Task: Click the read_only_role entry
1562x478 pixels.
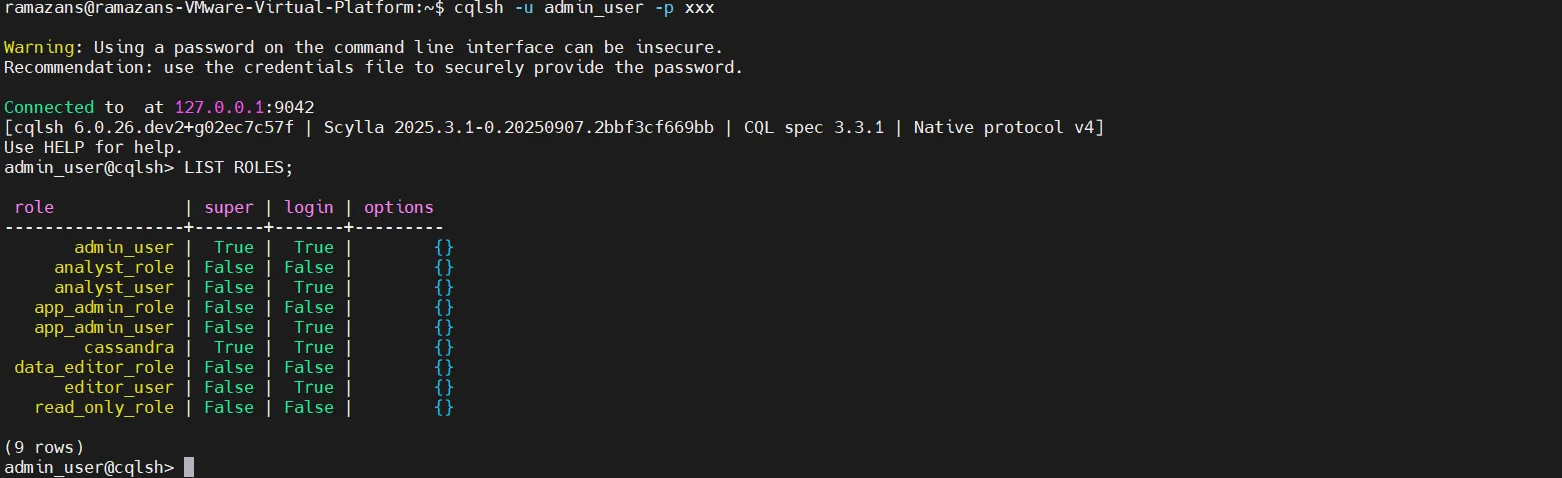Action: point(104,408)
